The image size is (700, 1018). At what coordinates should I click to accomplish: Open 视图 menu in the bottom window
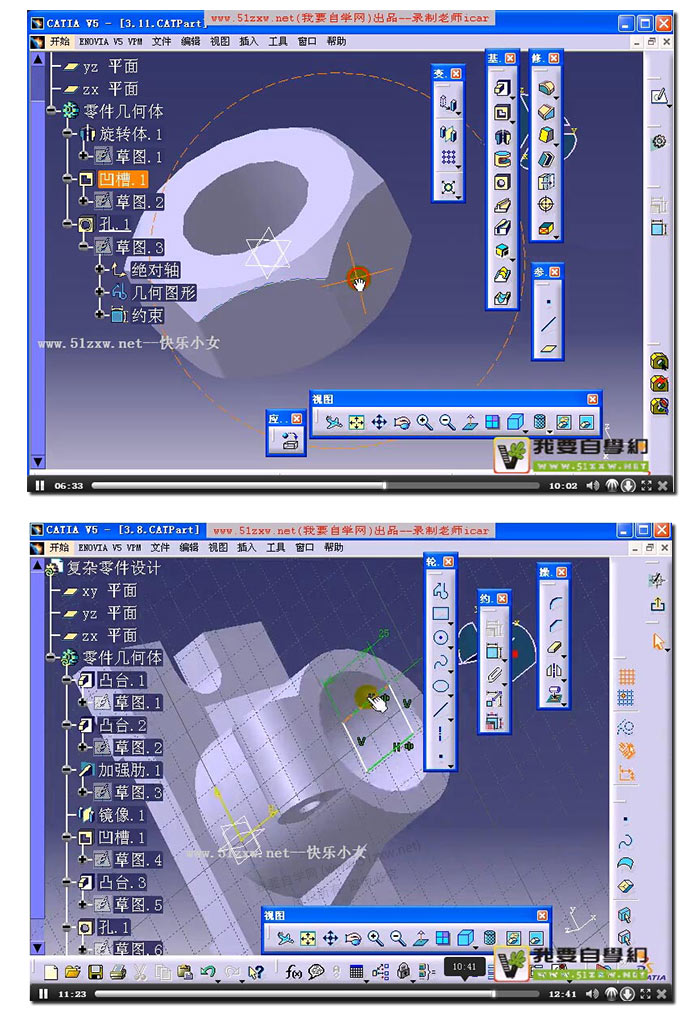218,547
